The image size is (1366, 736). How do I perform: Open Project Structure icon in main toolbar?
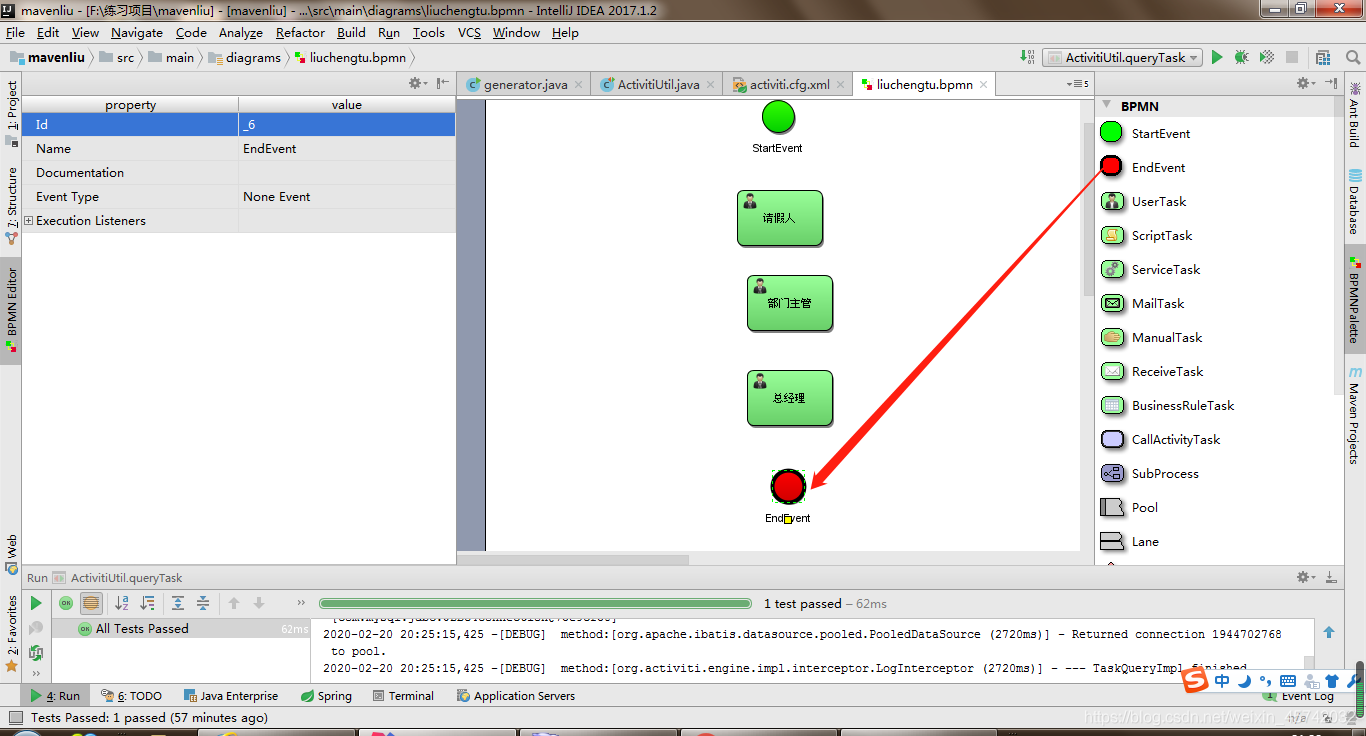(x=1323, y=57)
